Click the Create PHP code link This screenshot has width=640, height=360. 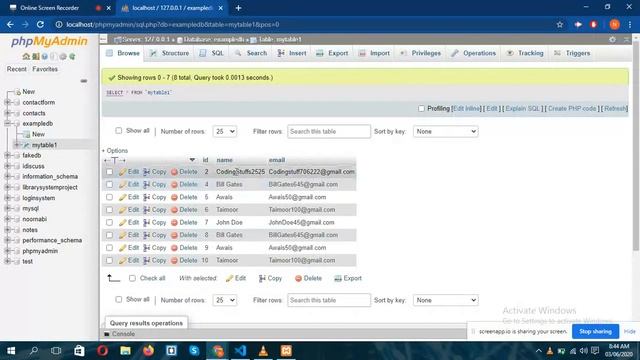(572, 109)
